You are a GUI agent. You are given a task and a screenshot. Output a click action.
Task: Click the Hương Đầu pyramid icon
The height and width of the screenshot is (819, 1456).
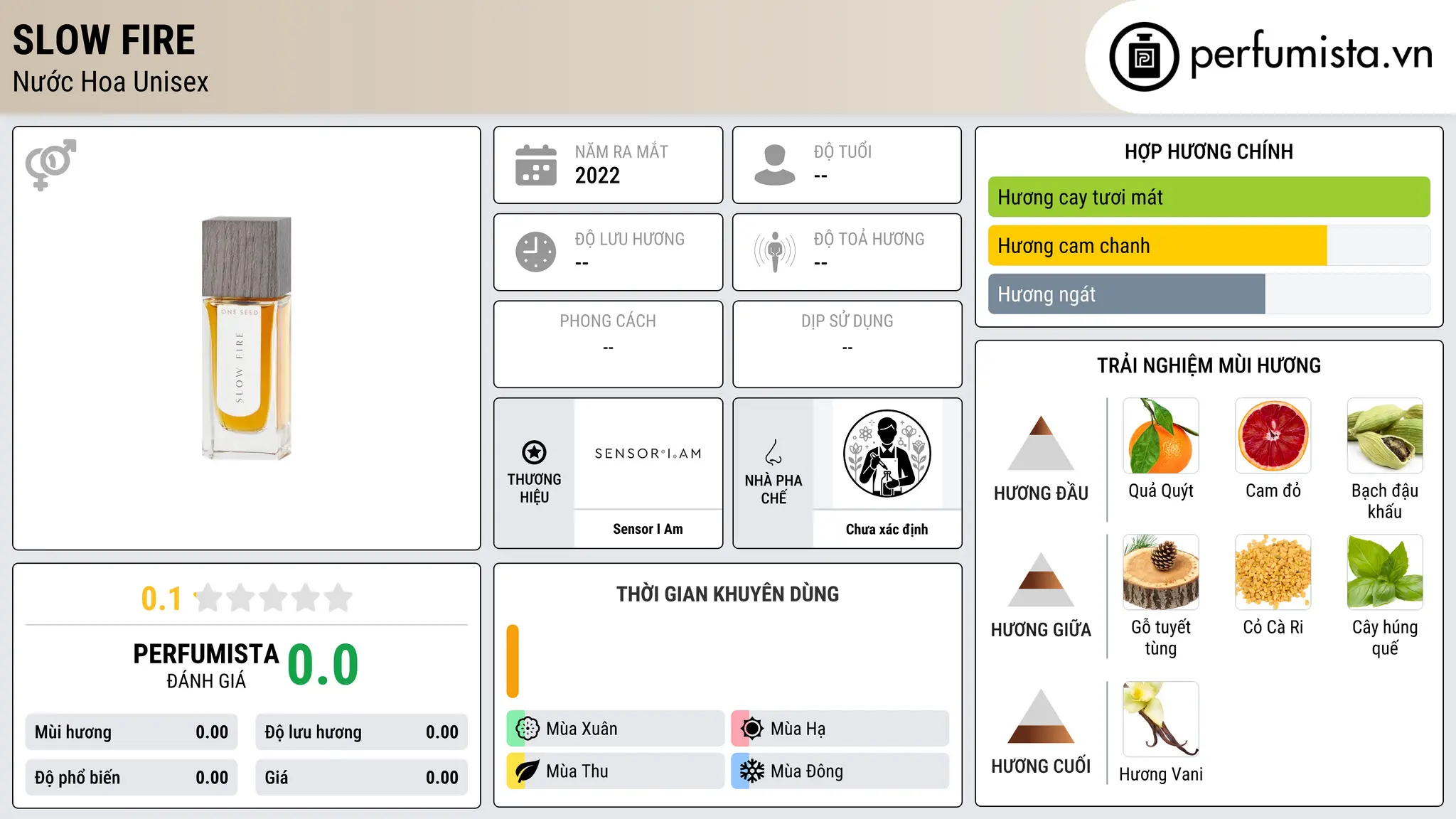(1041, 443)
